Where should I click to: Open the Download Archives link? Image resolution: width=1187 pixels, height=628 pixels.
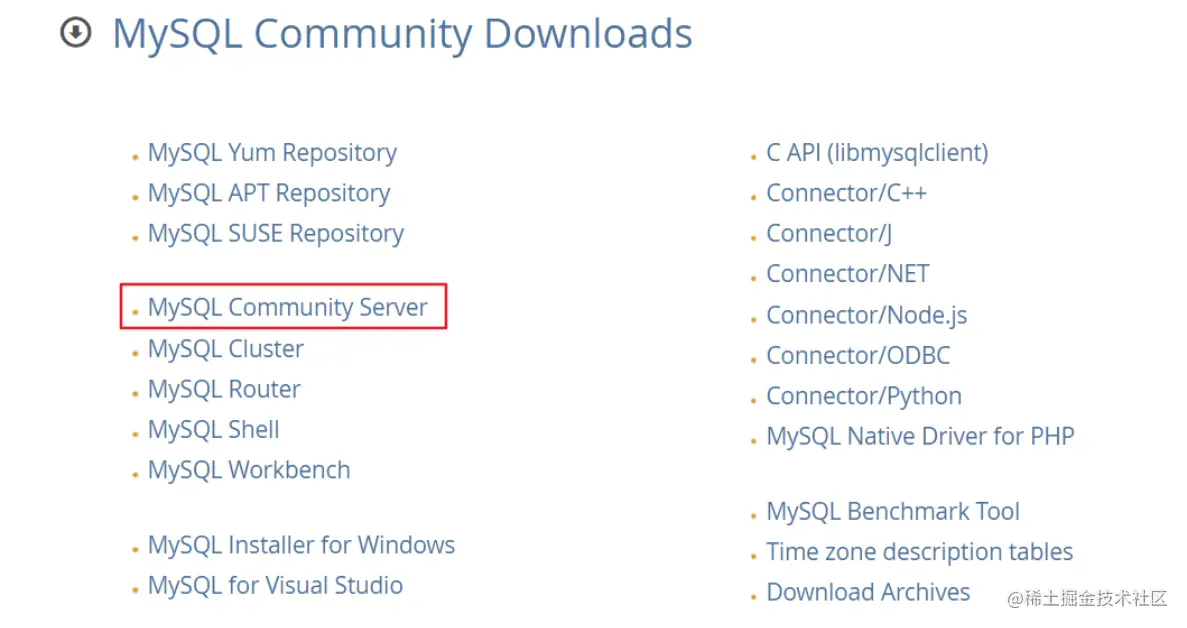(x=868, y=592)
